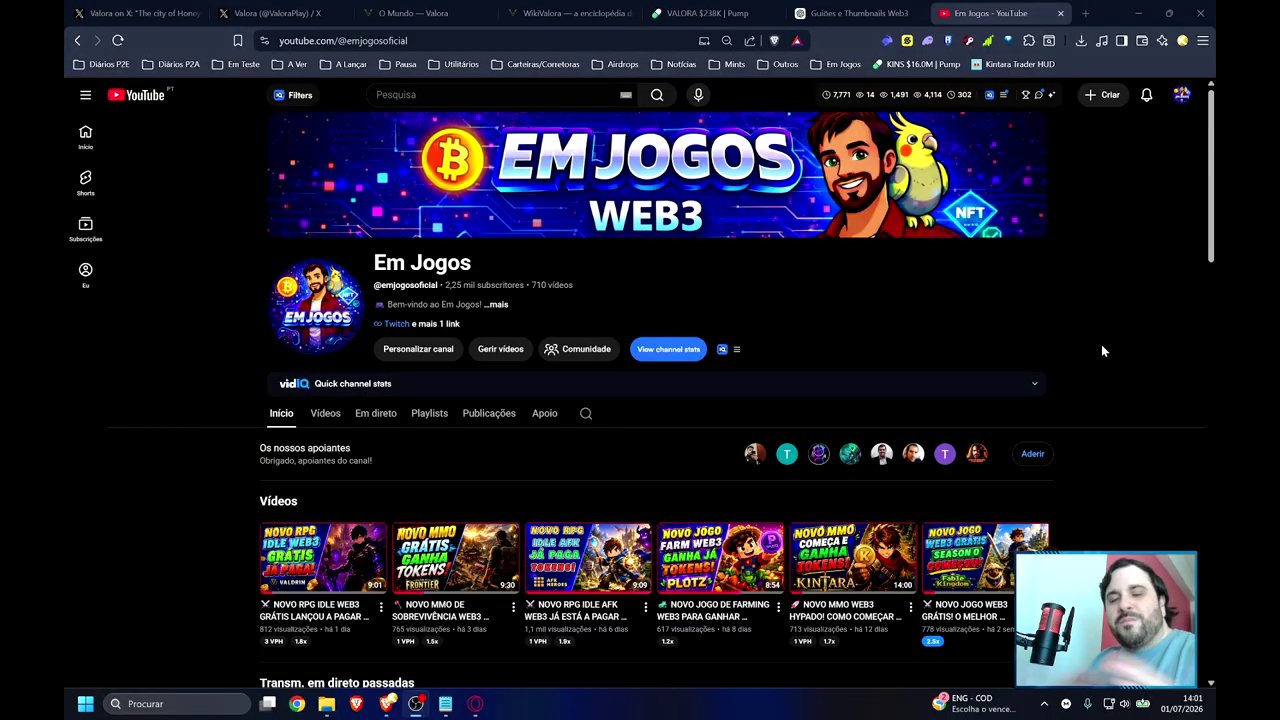The image size is (1280, 720).
Task: Show hidden system tray icons
Action: click(x=1044, y=704)
